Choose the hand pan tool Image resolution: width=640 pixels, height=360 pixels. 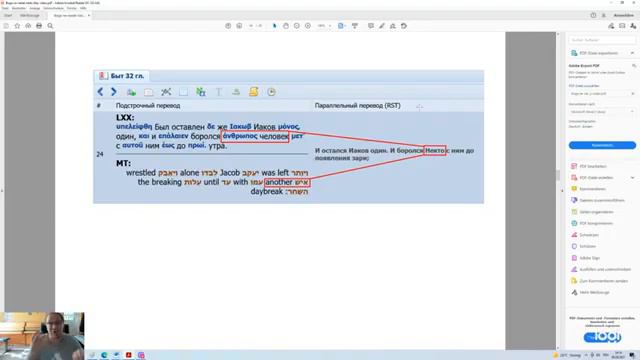[x=286, y=26]
